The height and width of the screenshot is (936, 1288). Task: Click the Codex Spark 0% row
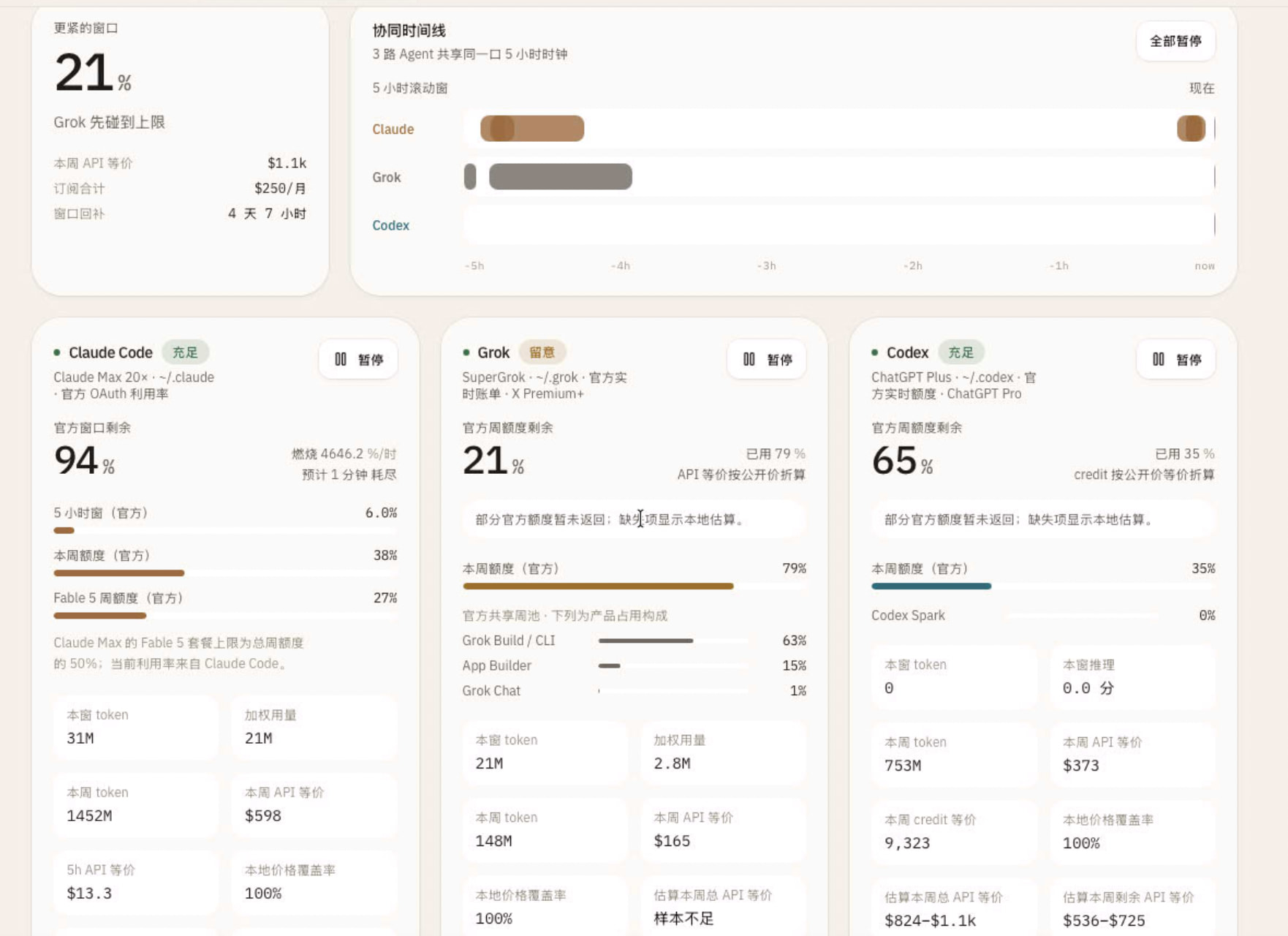click(x=1043, y=616)
